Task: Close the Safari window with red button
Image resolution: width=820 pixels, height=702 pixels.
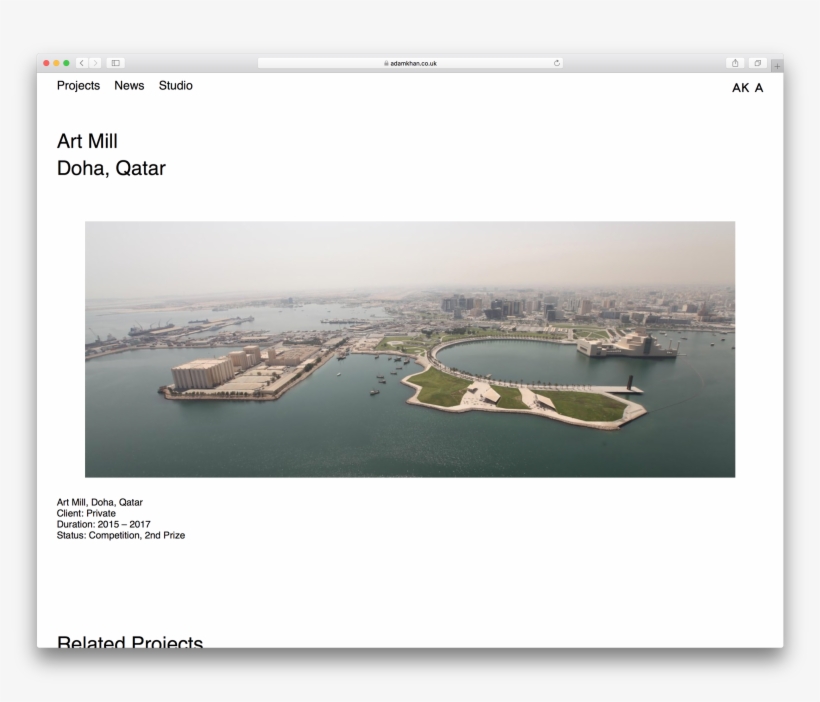Action: point(46,63)
